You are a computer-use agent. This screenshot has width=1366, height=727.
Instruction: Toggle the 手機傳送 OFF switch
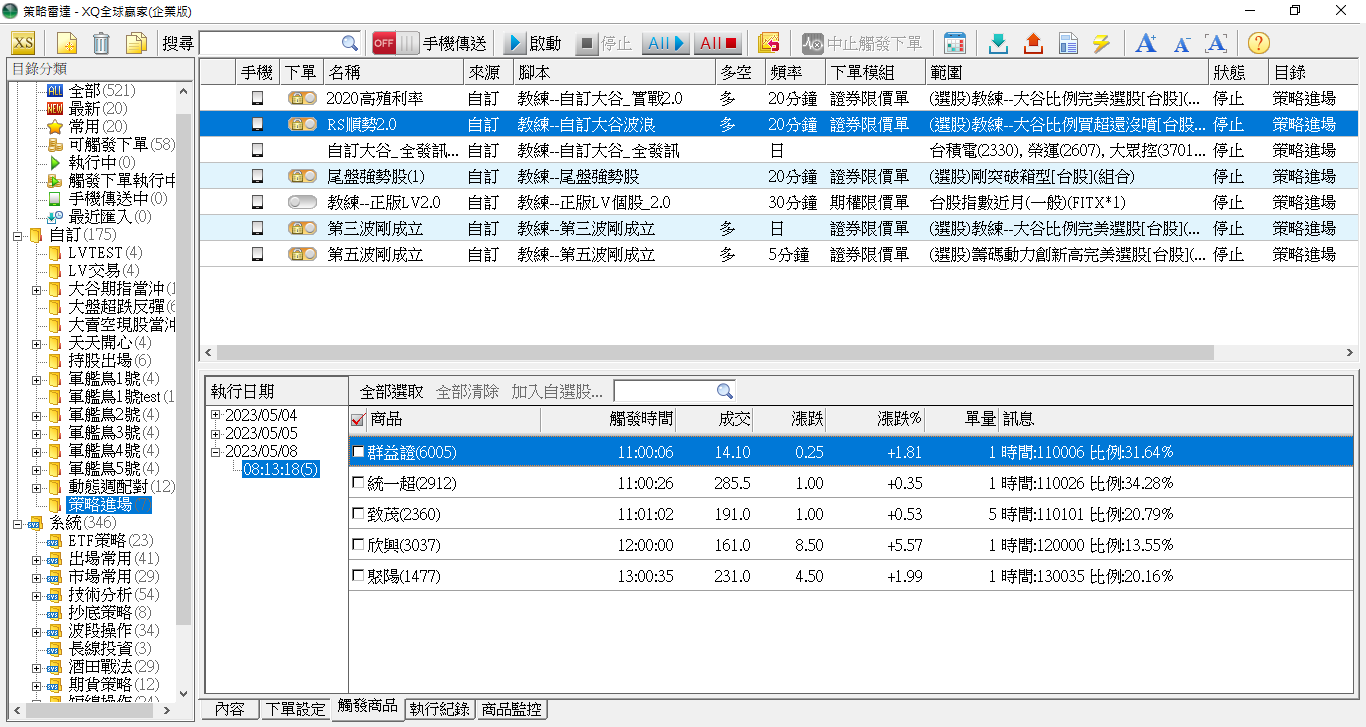click(x=395, y=43)
